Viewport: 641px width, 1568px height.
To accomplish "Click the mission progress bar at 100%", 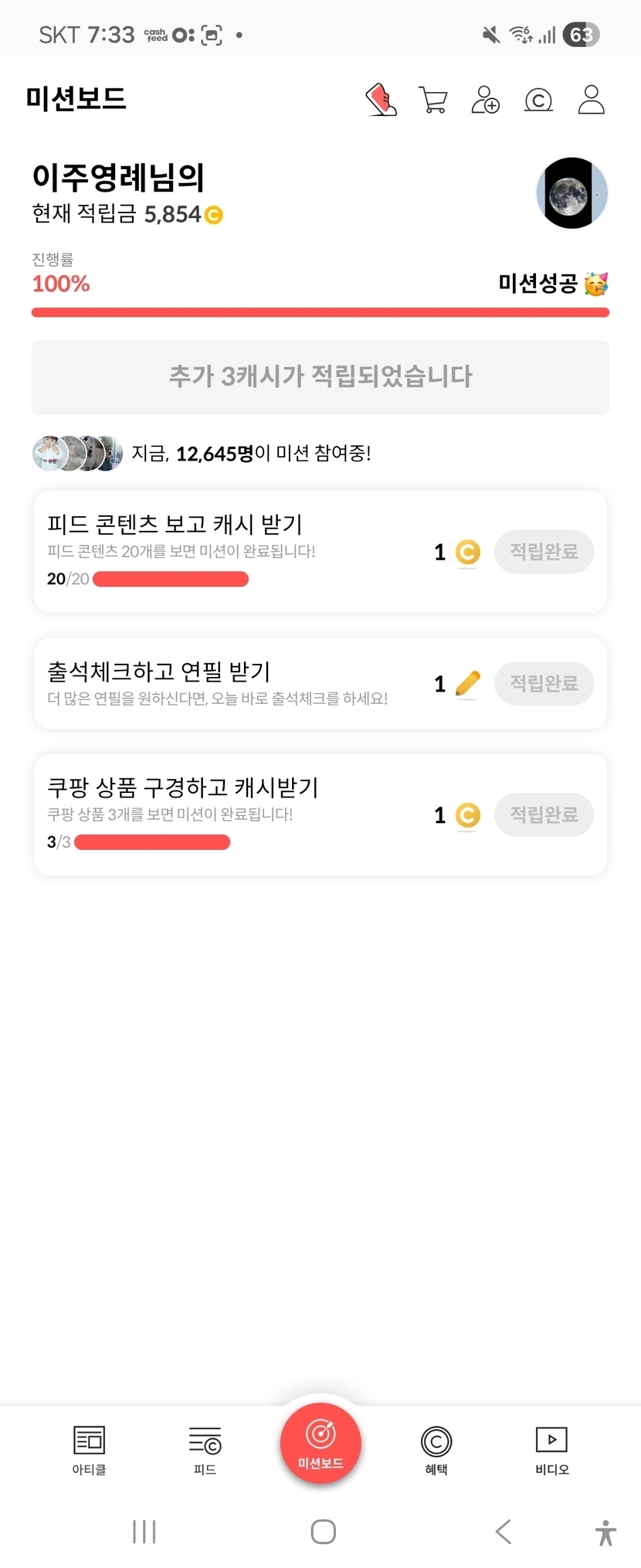I will pyautogui.click(x=320, y=312).
